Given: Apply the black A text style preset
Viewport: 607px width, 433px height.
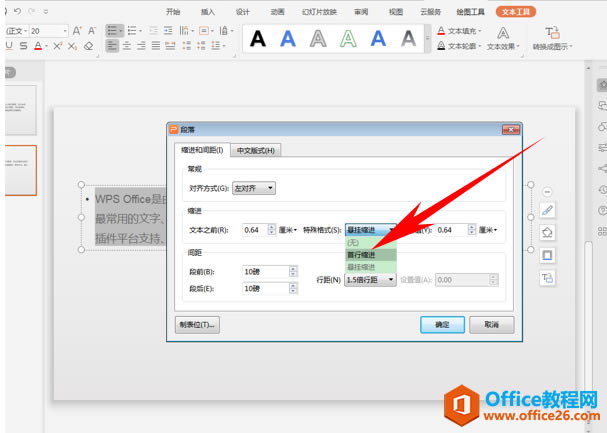Looking at the screenshot, I should click(258, 39).
